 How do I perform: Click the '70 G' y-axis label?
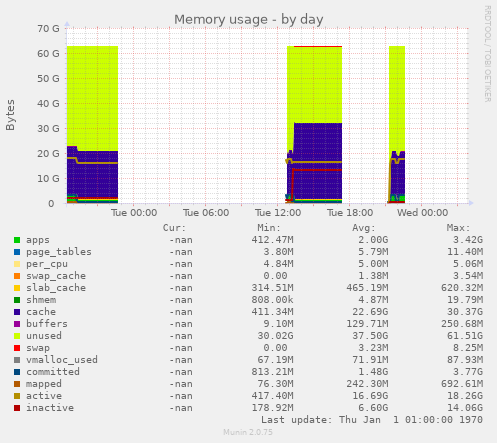point(48,29)
